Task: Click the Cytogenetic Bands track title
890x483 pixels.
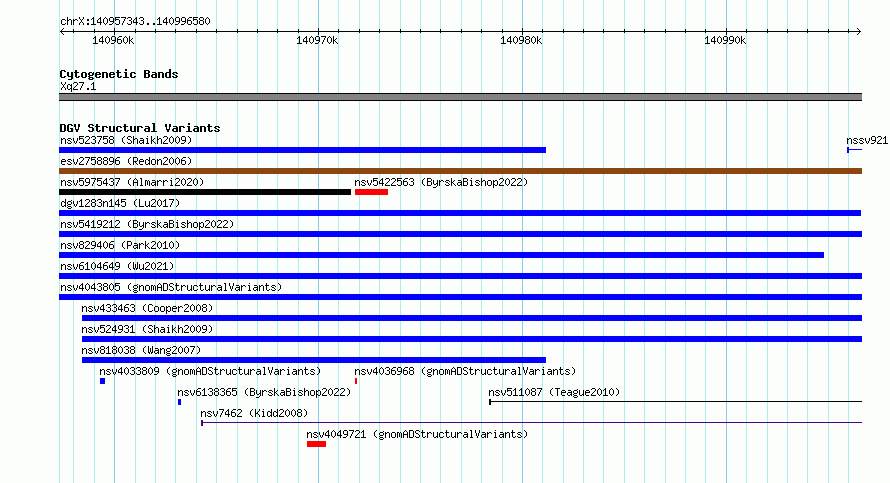Action: 119,74
